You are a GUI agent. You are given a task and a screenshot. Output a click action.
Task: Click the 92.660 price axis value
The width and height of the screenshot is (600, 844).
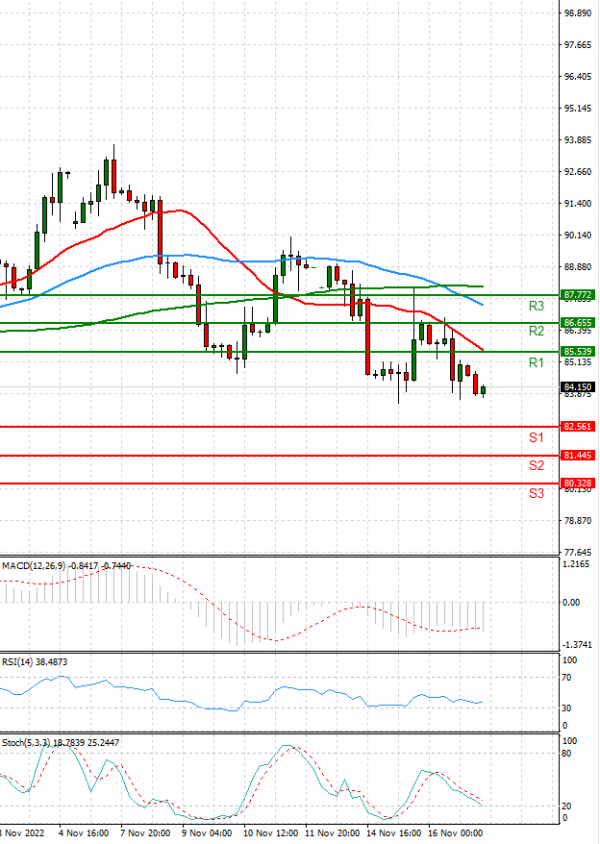pyautogui.click(x=577, y=172)
